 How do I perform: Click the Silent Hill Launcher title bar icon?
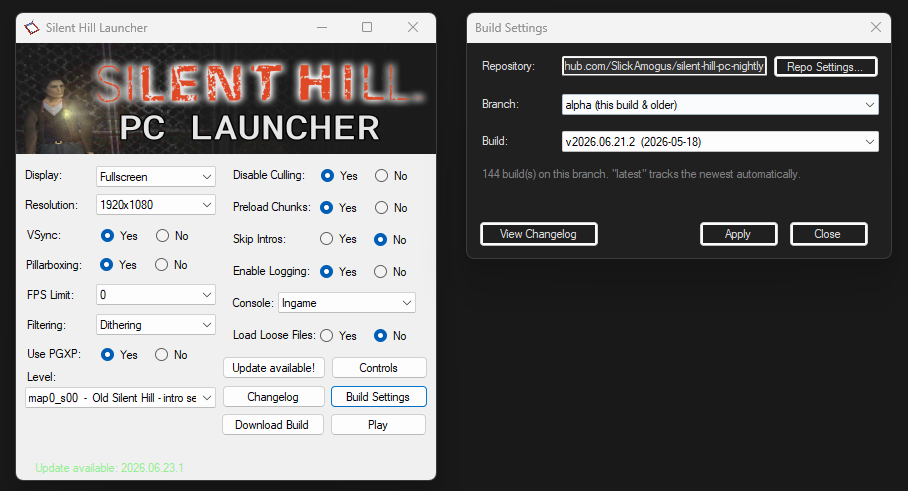(32, 28)
